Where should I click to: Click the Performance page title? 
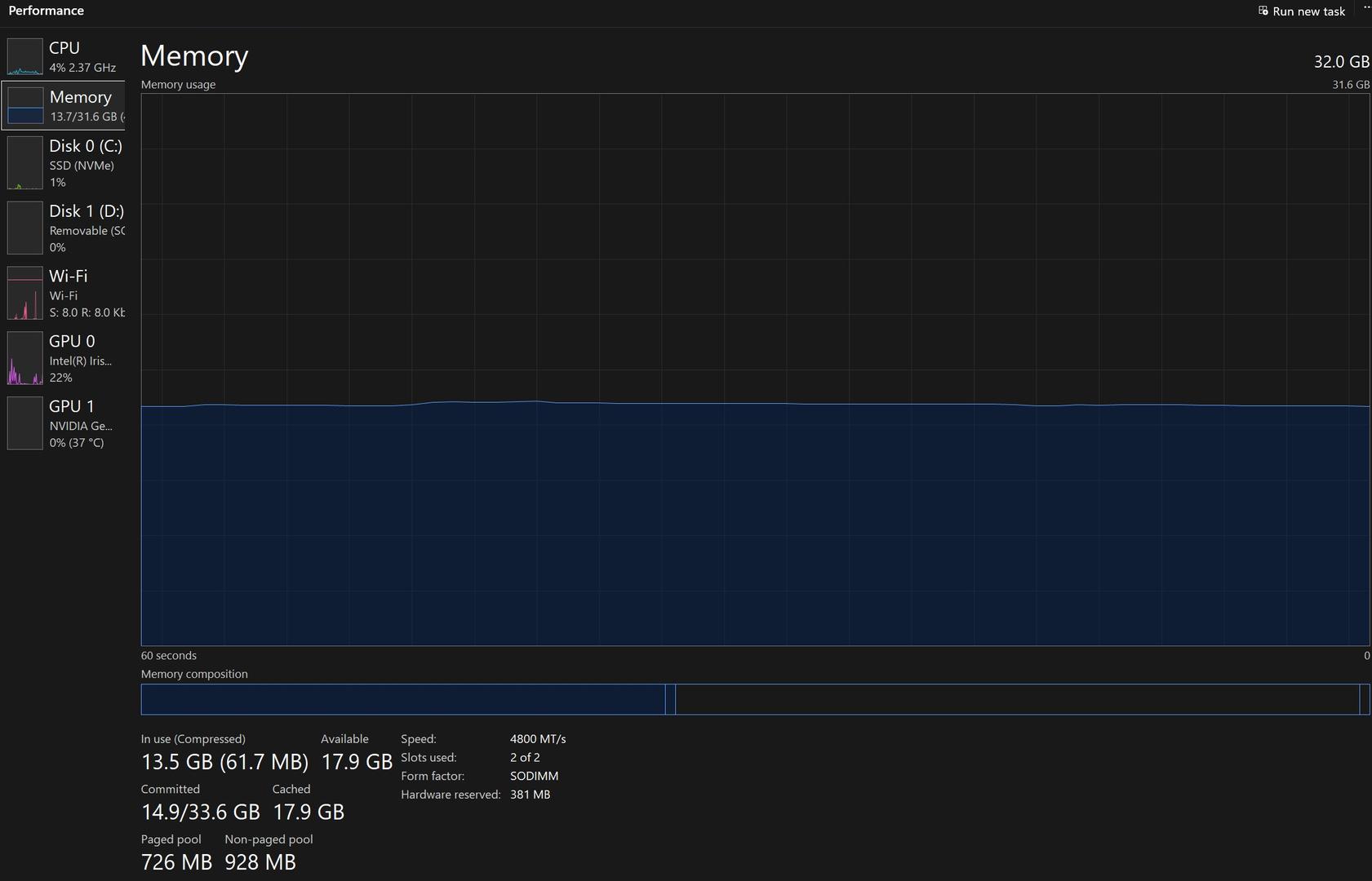47,11
